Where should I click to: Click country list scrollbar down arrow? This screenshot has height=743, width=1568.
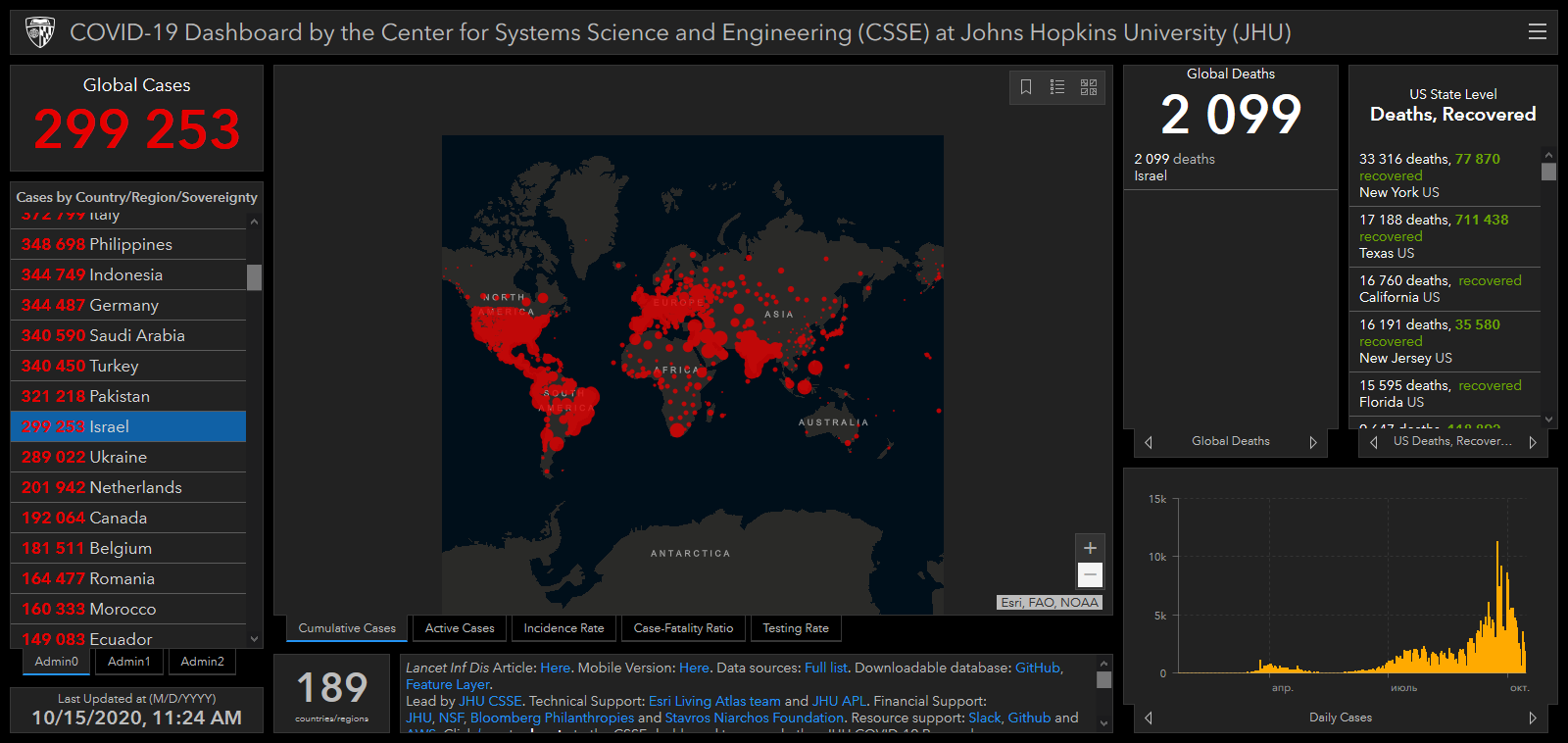[254, 639]
